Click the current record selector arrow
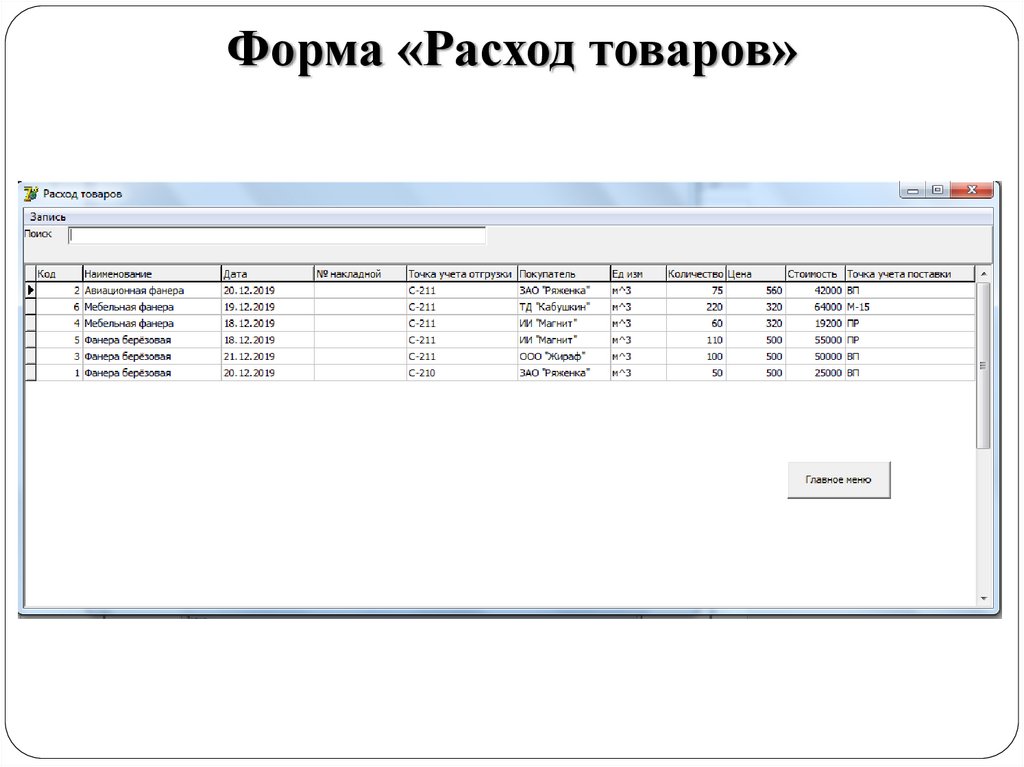The width and height of the screenshot is (1024, 767). point(31,289)
